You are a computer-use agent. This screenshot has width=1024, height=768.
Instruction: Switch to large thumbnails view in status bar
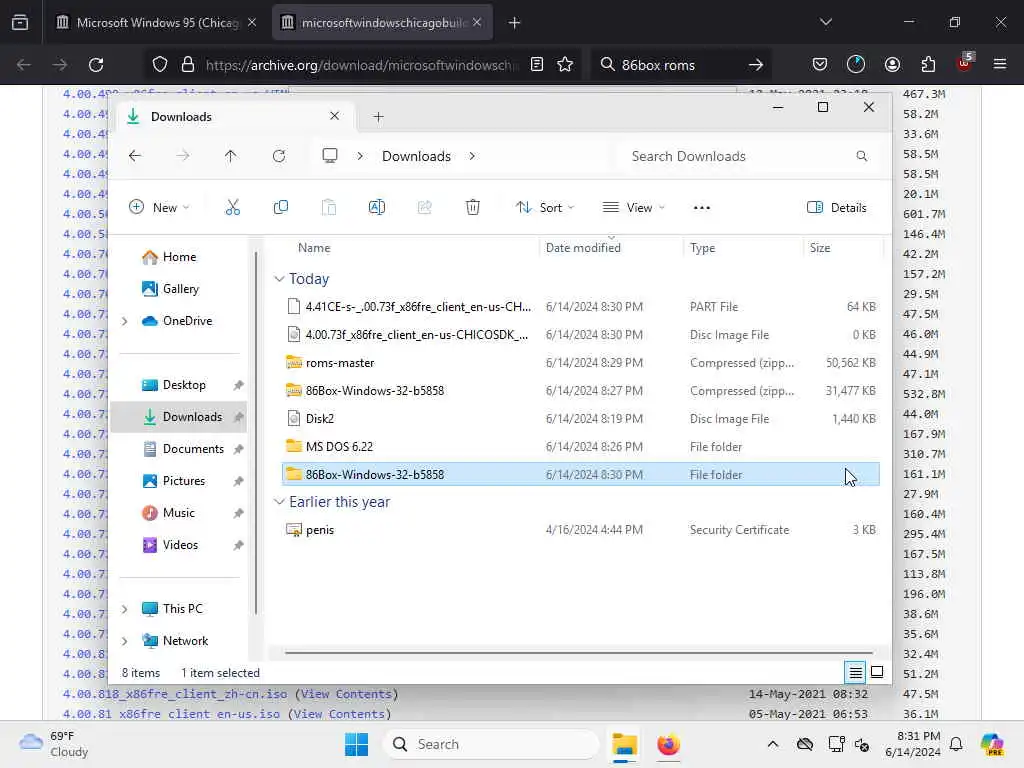point(877,672)
